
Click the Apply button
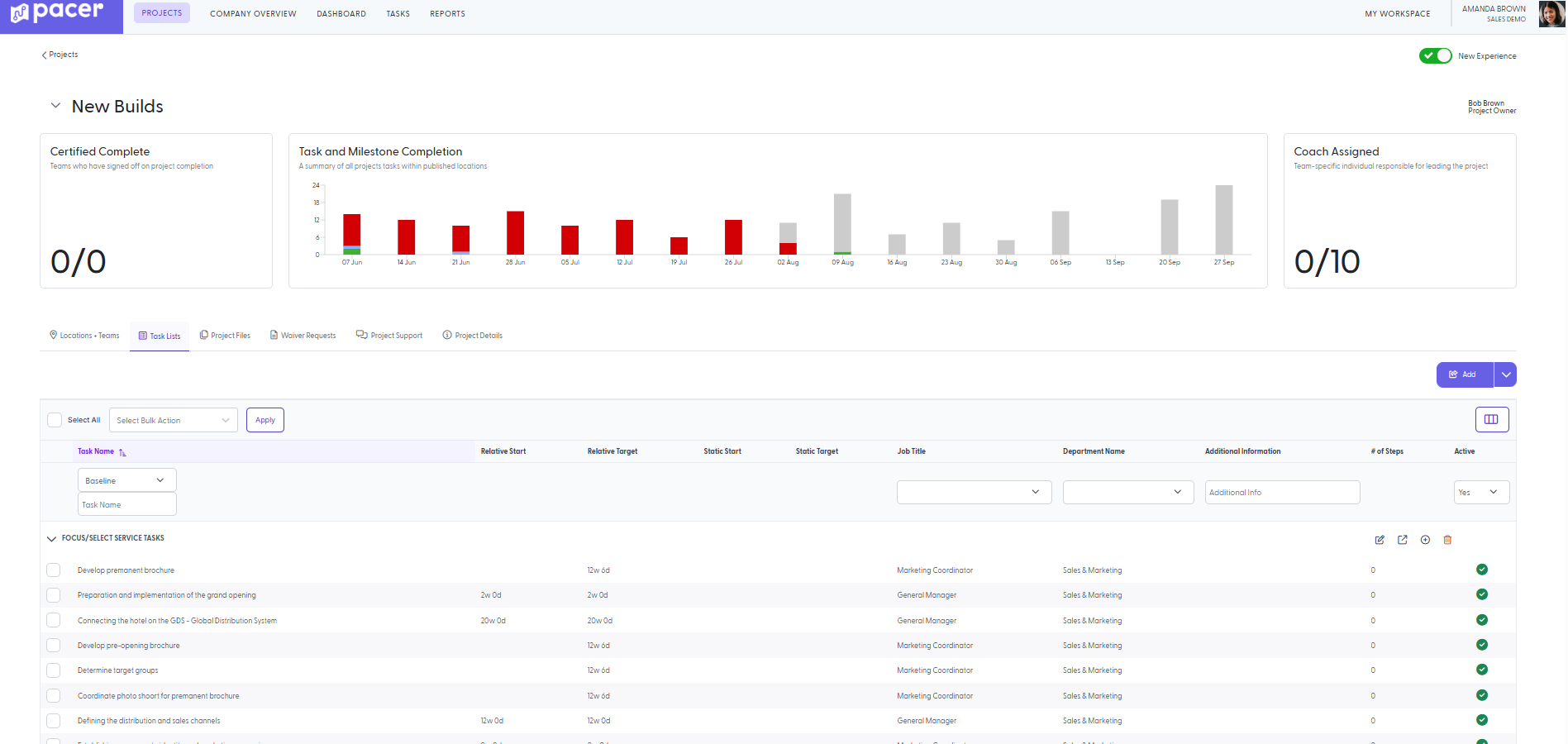point(265,420)
